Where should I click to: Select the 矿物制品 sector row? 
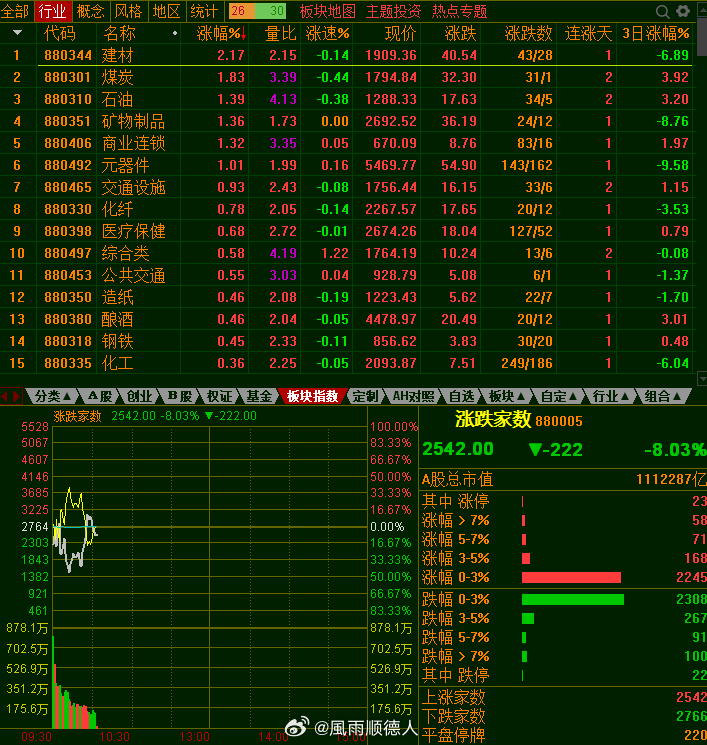tap(346, 121)
